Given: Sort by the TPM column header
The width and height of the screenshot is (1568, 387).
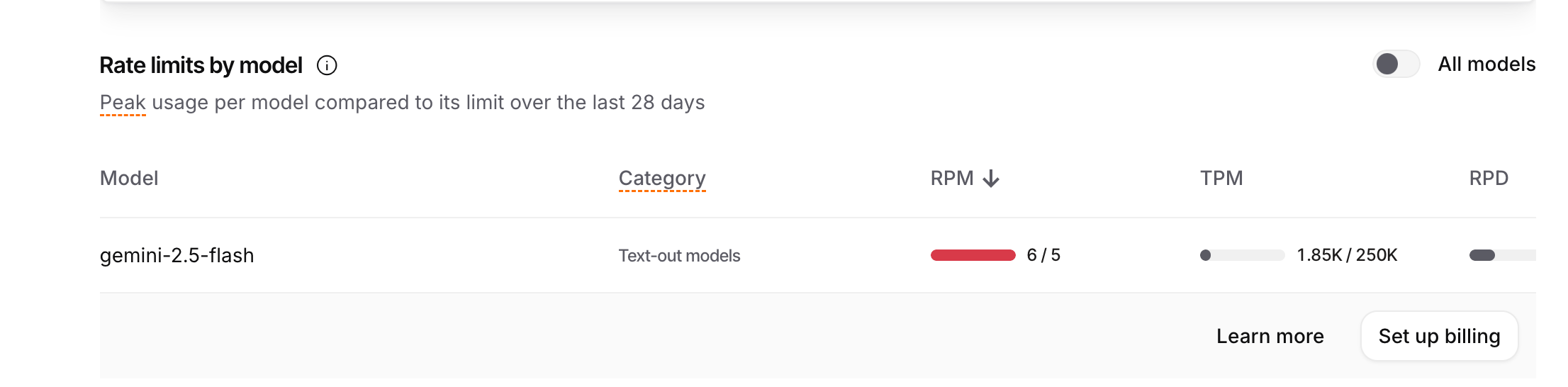Looking at the screenshot, I should pyautogui.click(x=1221, y=179).
